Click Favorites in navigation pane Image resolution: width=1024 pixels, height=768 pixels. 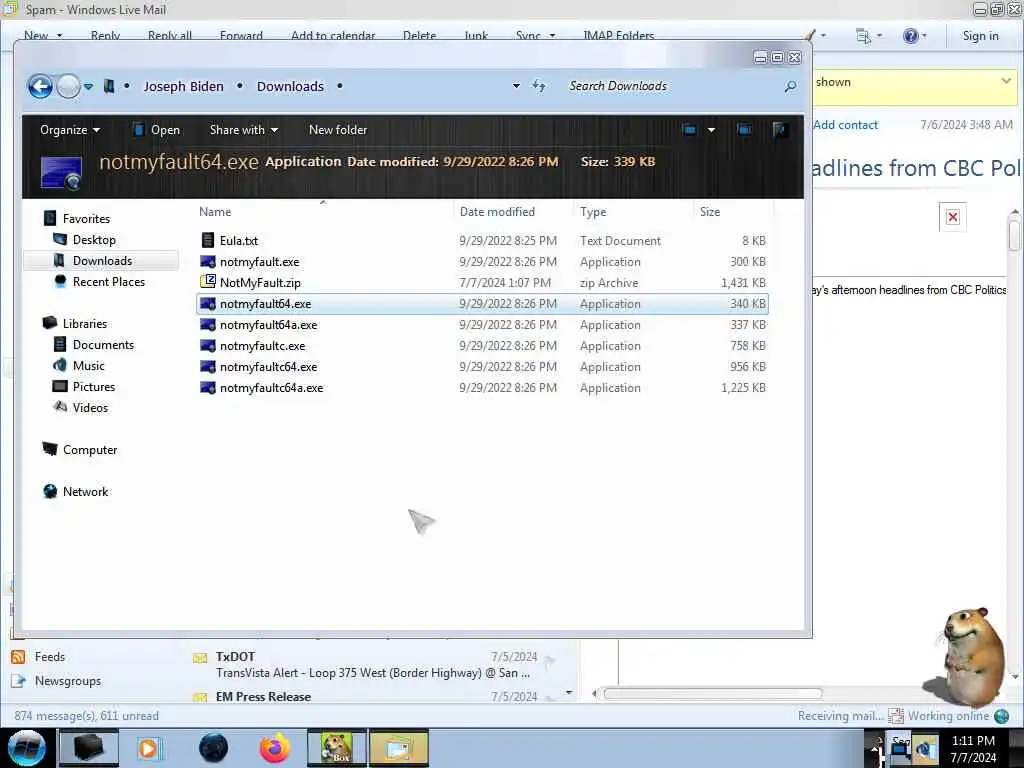pos(86,219)
